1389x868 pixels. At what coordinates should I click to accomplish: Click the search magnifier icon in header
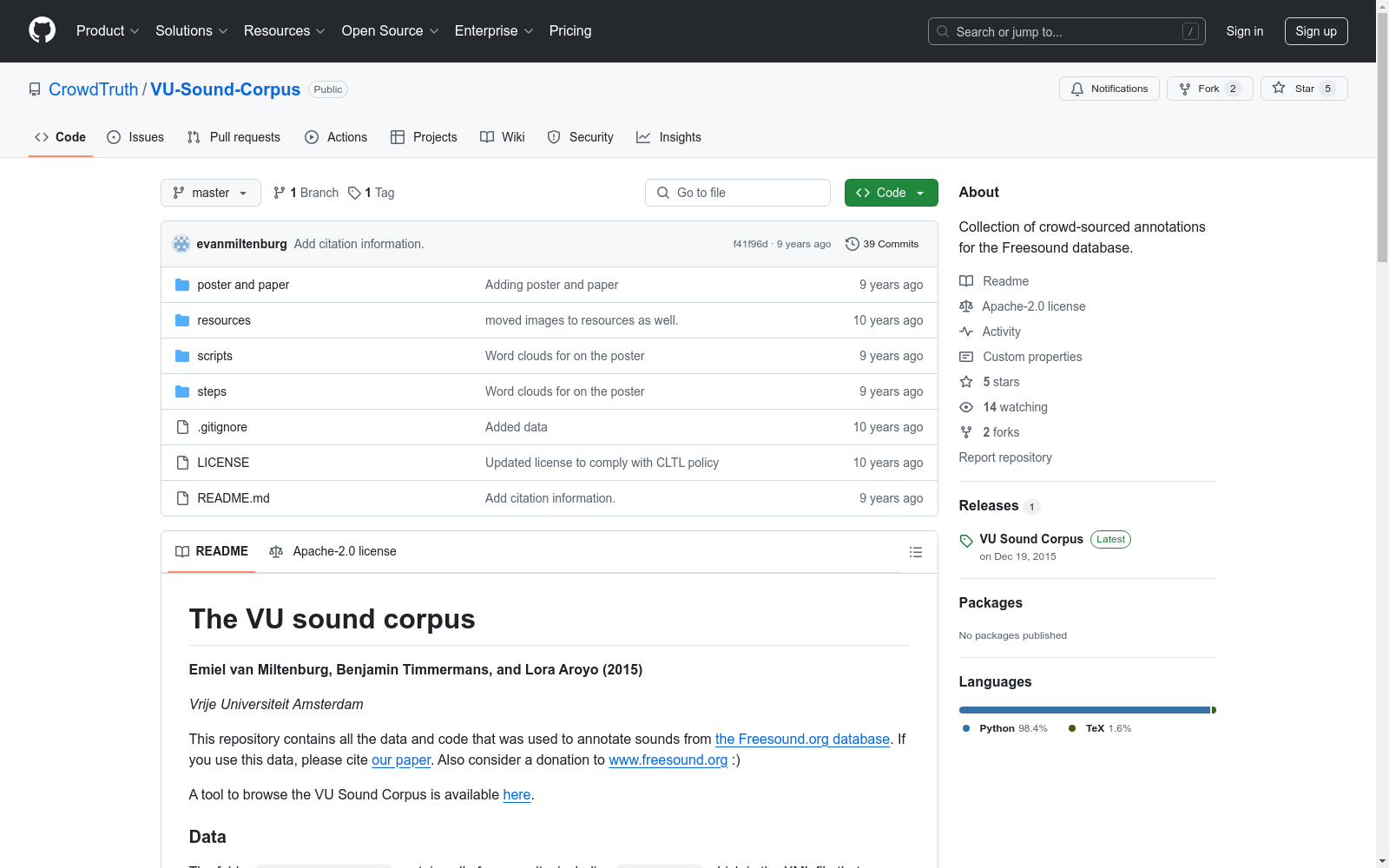tap(943, 31)
